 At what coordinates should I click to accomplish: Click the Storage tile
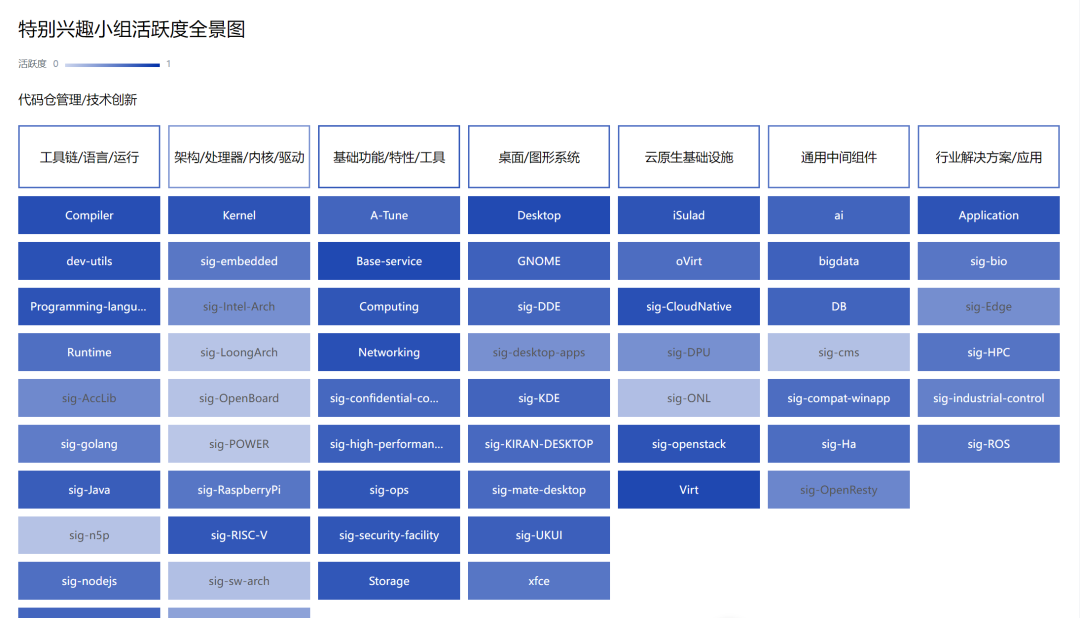(x=389, y=581)
